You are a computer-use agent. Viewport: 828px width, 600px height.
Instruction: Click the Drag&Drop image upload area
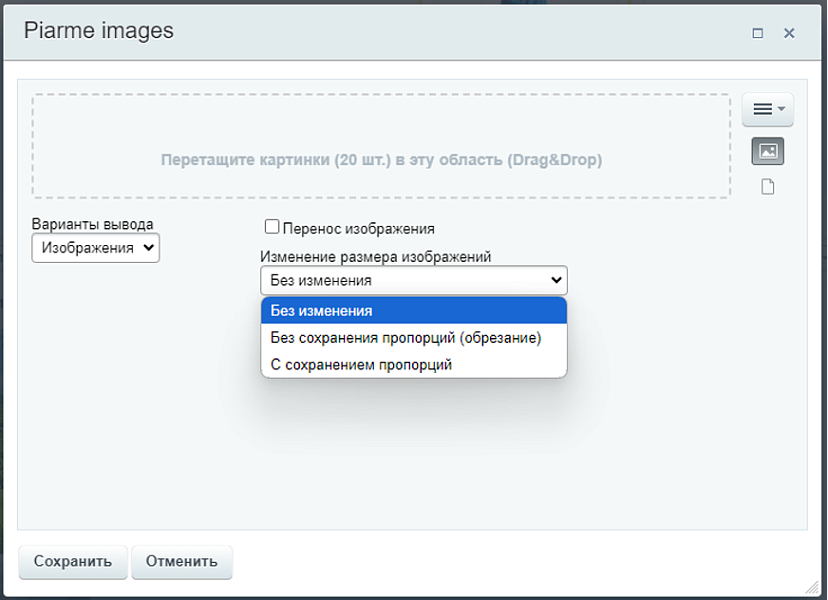[x=381, y=147]
